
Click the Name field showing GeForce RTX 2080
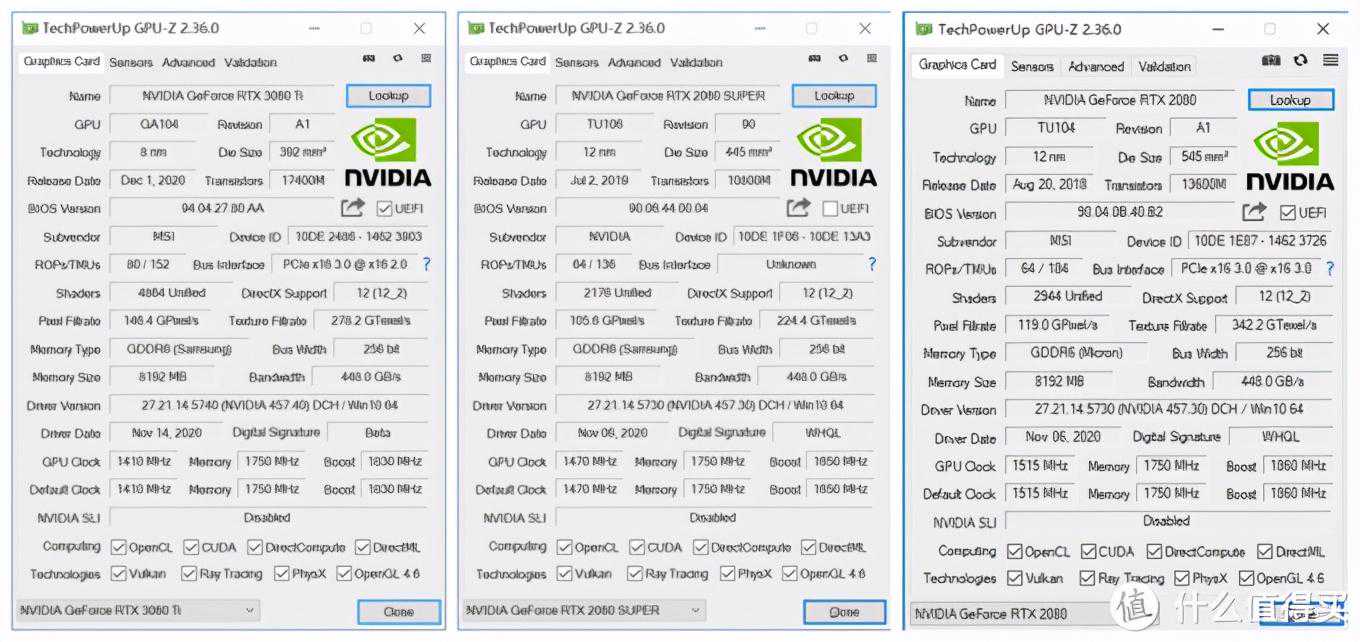(1119, 100)
